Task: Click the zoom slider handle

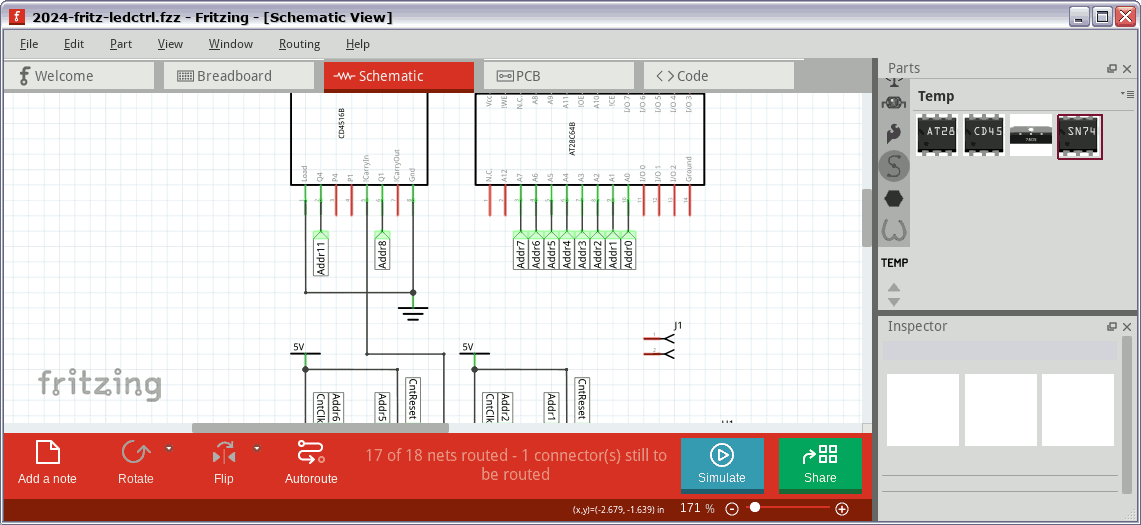Action: (x=755, y=508)
